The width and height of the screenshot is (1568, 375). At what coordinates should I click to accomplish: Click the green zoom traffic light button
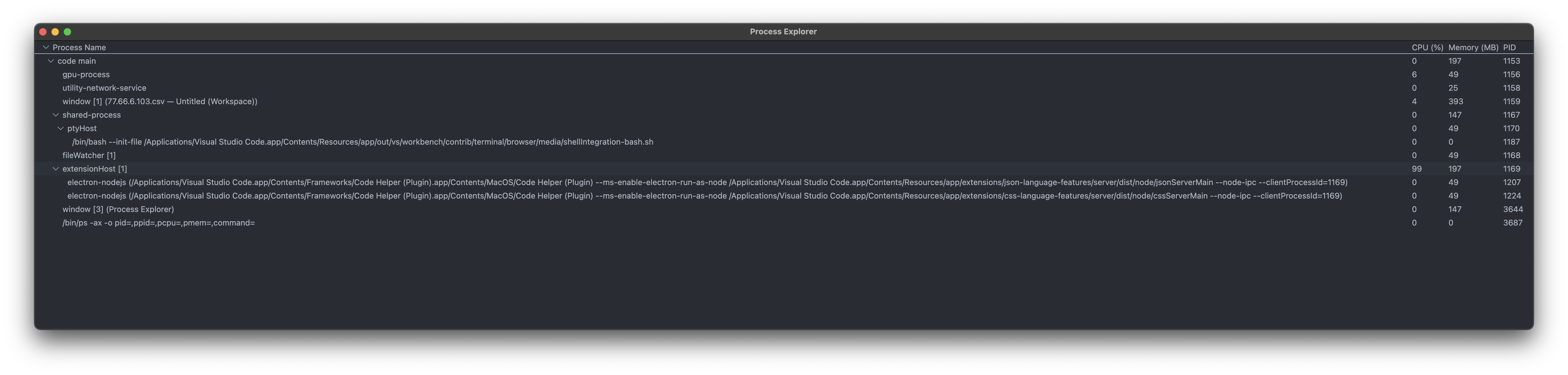[68, 31]
